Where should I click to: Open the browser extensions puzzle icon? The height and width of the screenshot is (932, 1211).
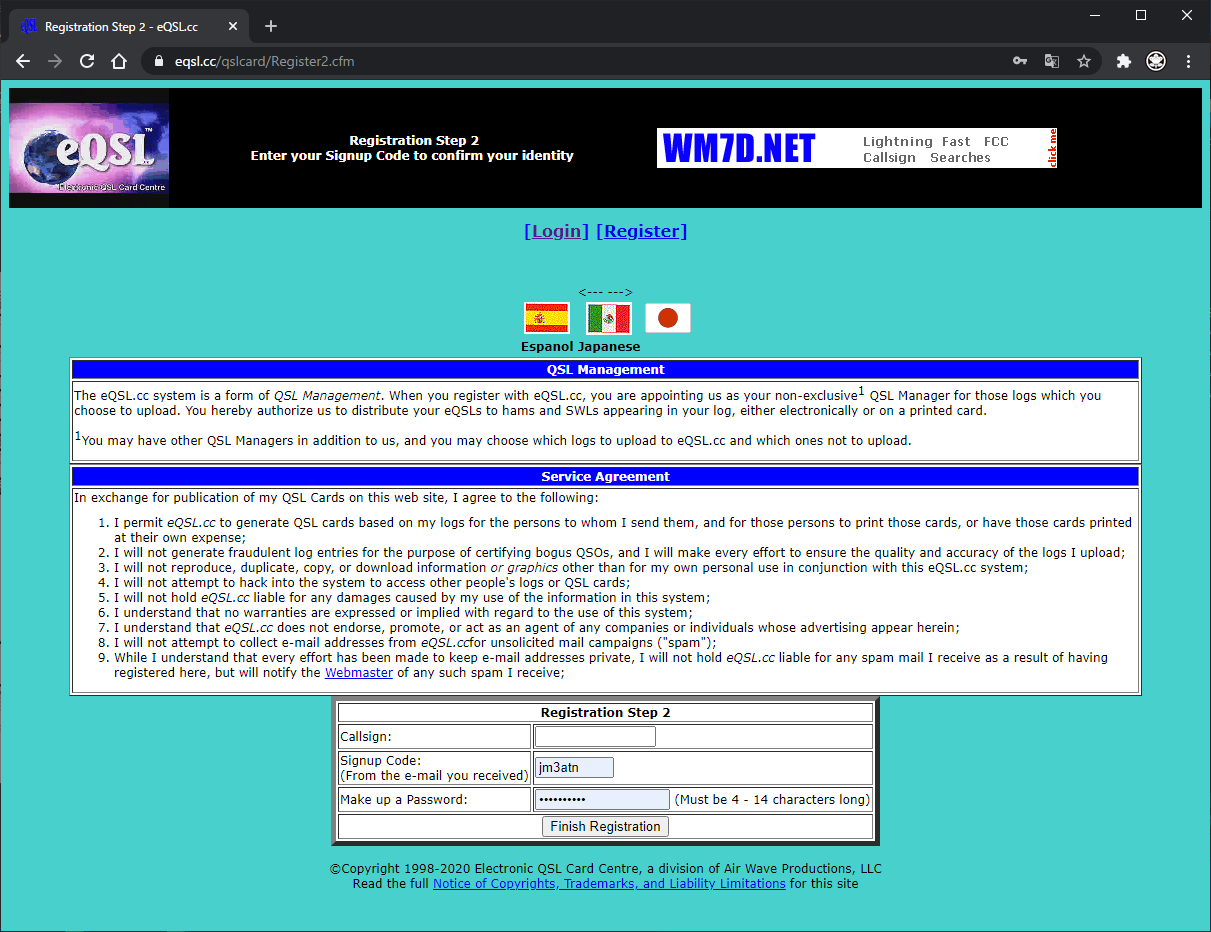1123,61
